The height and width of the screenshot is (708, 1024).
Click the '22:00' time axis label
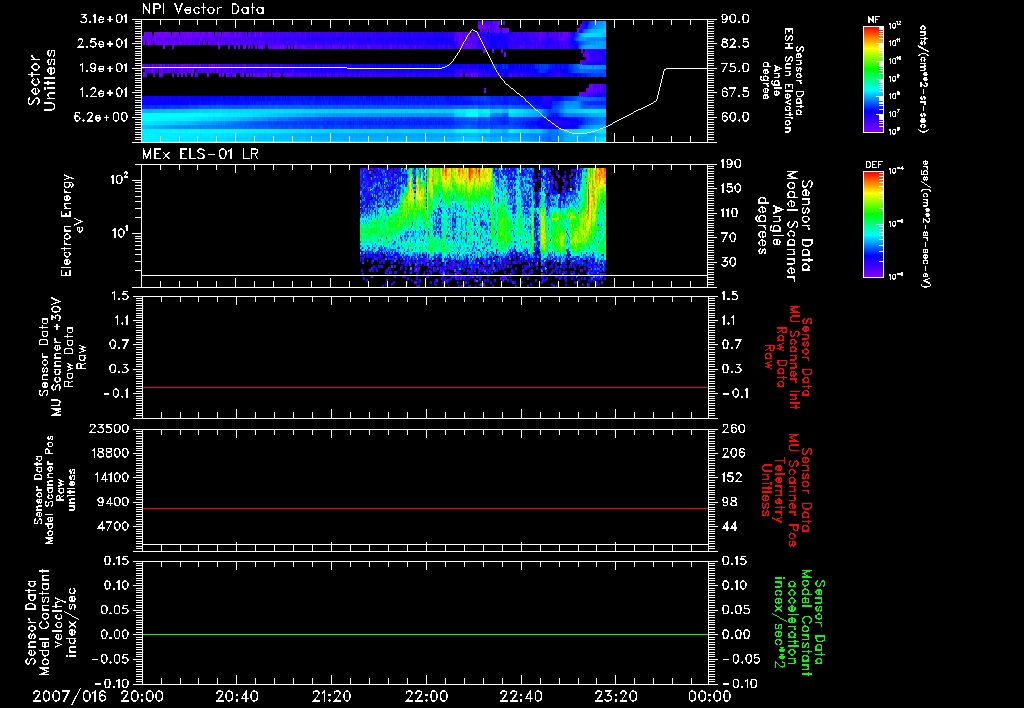[x=426, y=696]
